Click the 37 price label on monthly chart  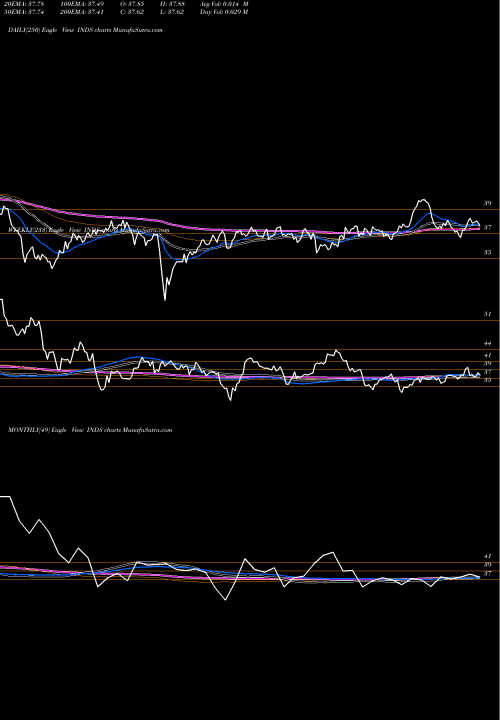488,574
